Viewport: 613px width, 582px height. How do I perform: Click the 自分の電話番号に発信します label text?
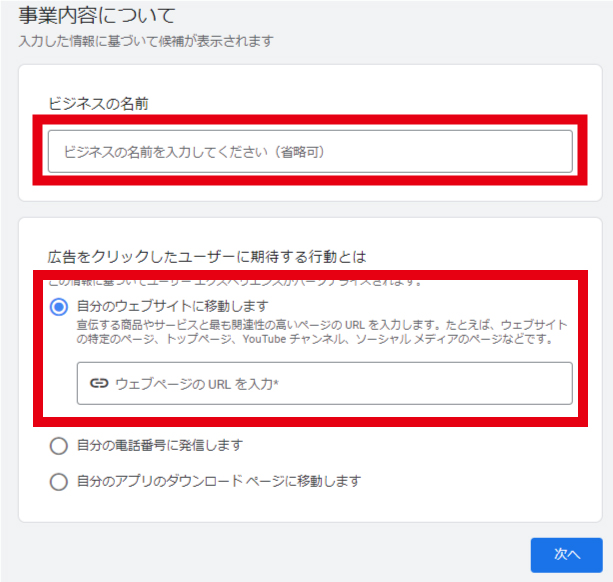click(x=159, y=445)
